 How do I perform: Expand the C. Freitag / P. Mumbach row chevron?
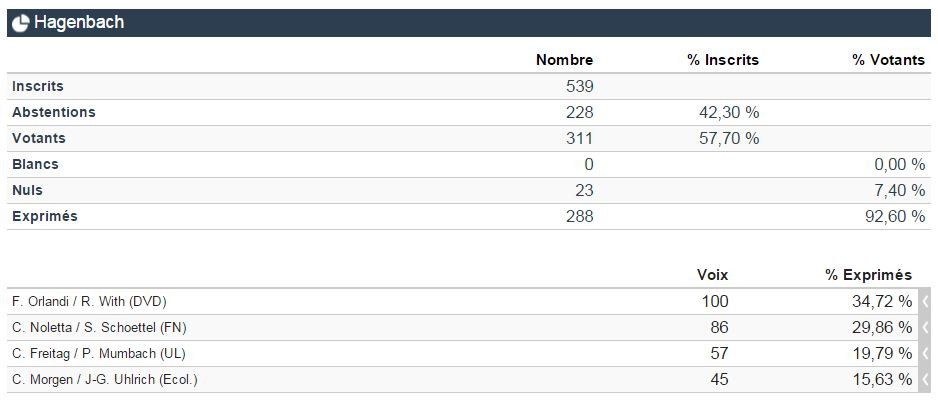[925, 353]
